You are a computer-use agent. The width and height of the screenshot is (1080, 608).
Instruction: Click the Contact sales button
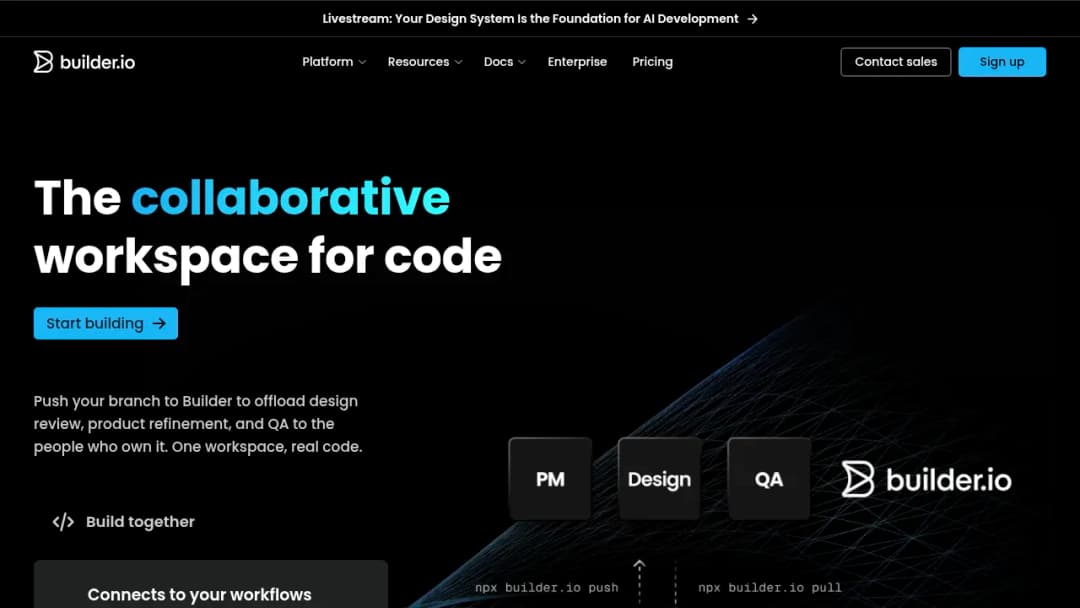[895, 62]
